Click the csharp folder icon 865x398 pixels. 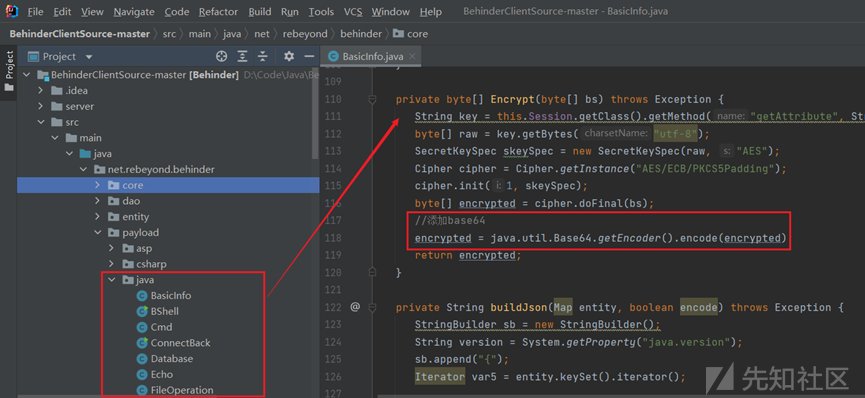pos(128,264)
